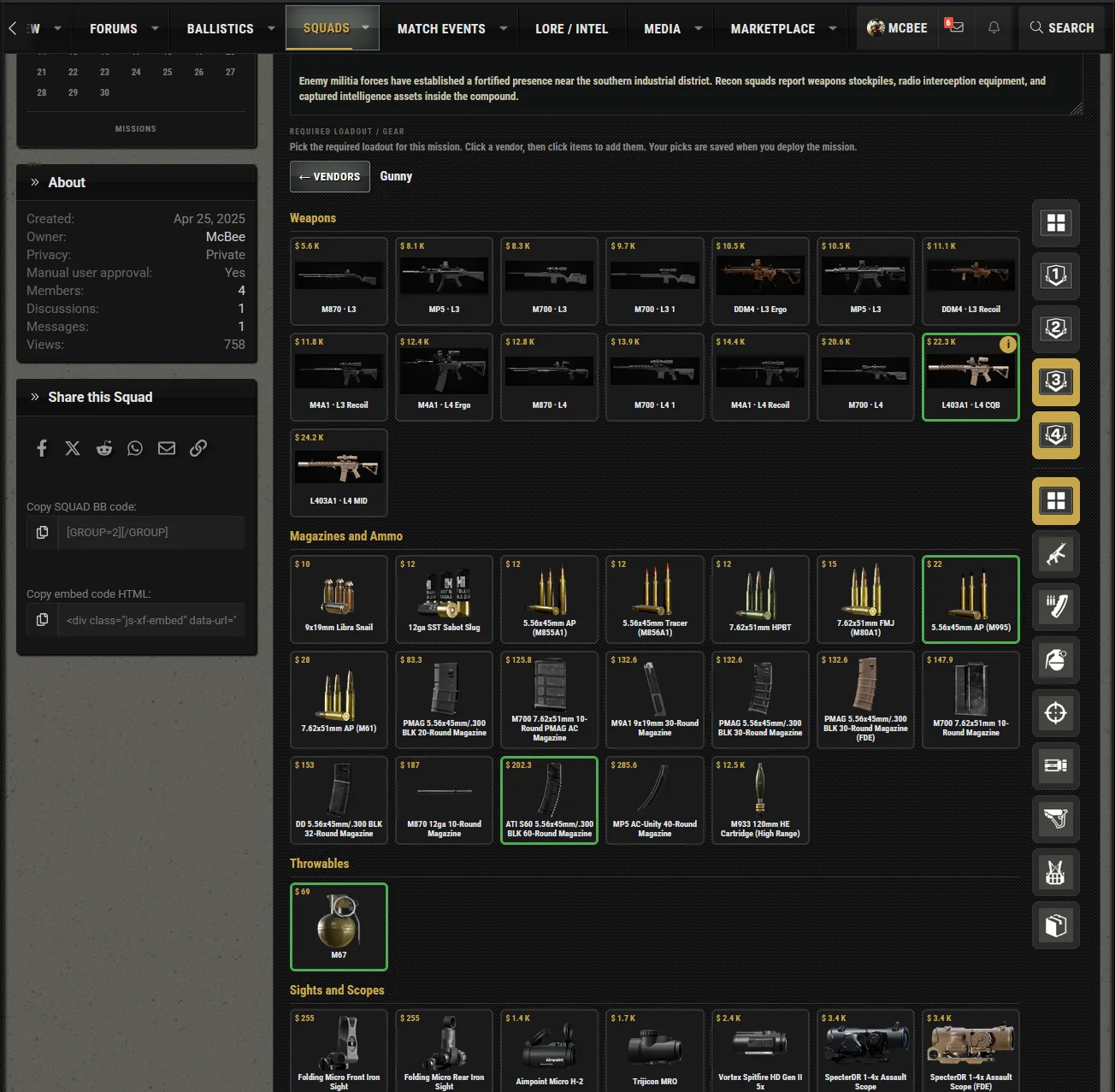Image resolution: width=1115 pixels, height=1092 pixels.
Task: Share squad on Reddit
Action: tap(104, 448)
